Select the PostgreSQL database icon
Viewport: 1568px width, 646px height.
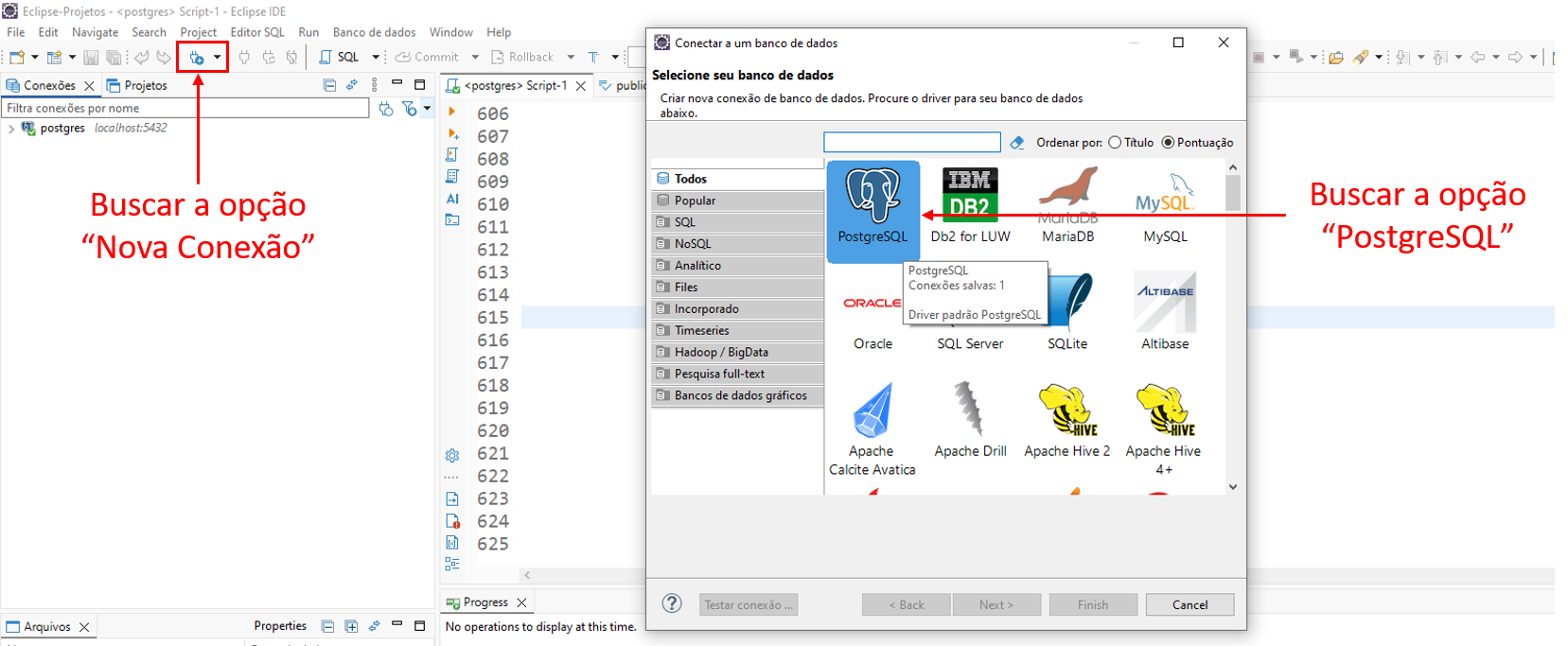pyautogui.click(x=872, y=211)
